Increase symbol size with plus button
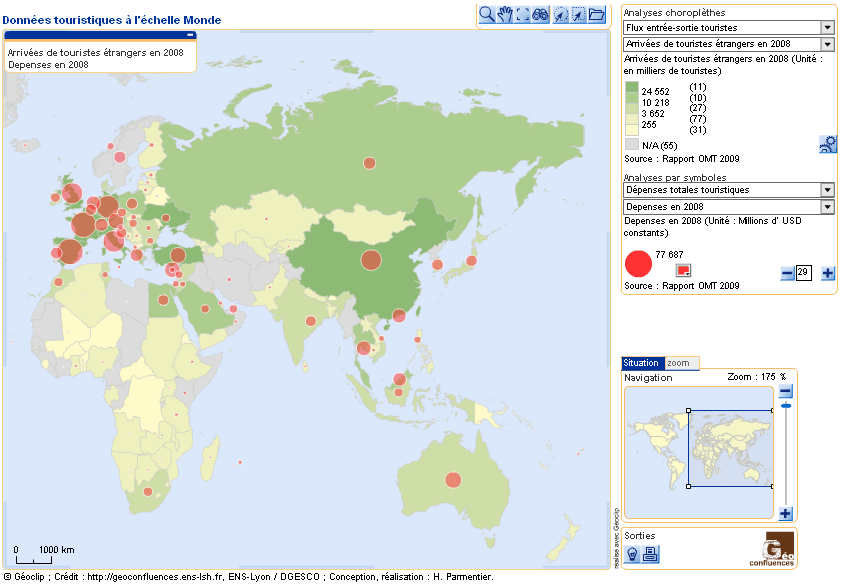The image size is (841, 585). tap(828, 273)
